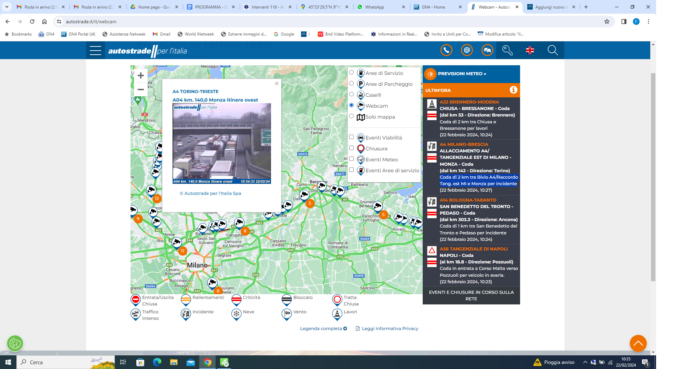Switch to the Home page Google Drive tab

tap(154, 7)
